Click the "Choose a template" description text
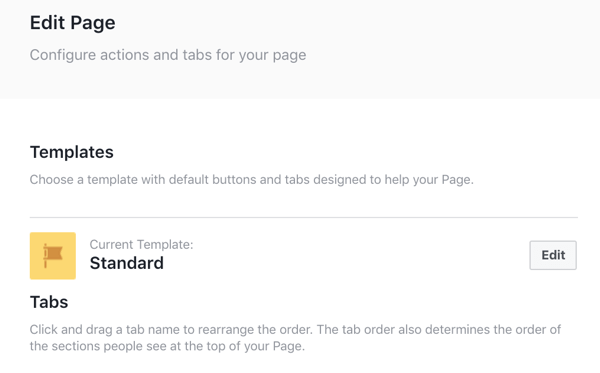This screenshot has height=373, width=600. (x=251, y=180)
